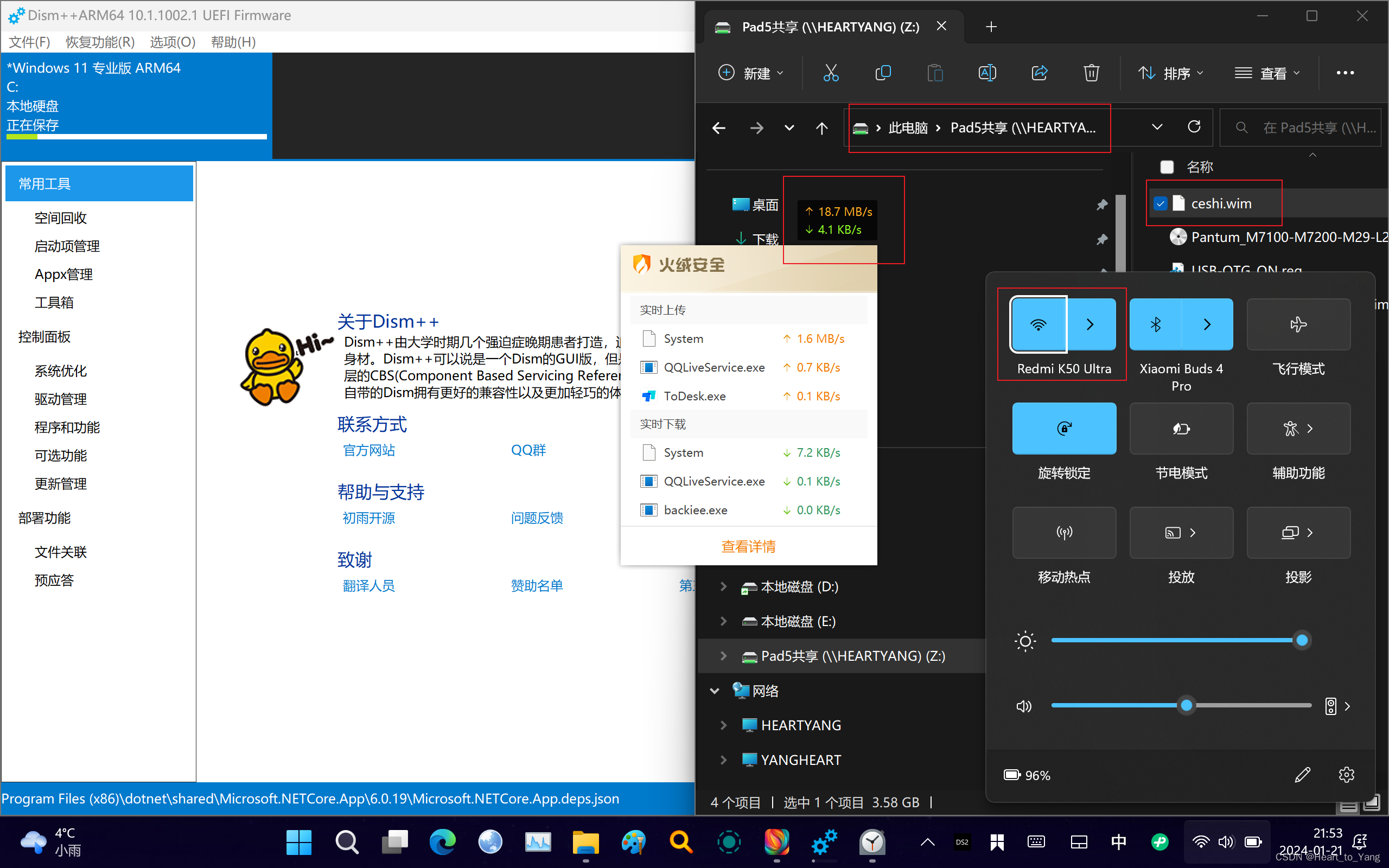This screenshot has width=1389, height=868.
Task: Add a new Explorer tab with plus
Action: pyautogui.click(x=991, y=27)
